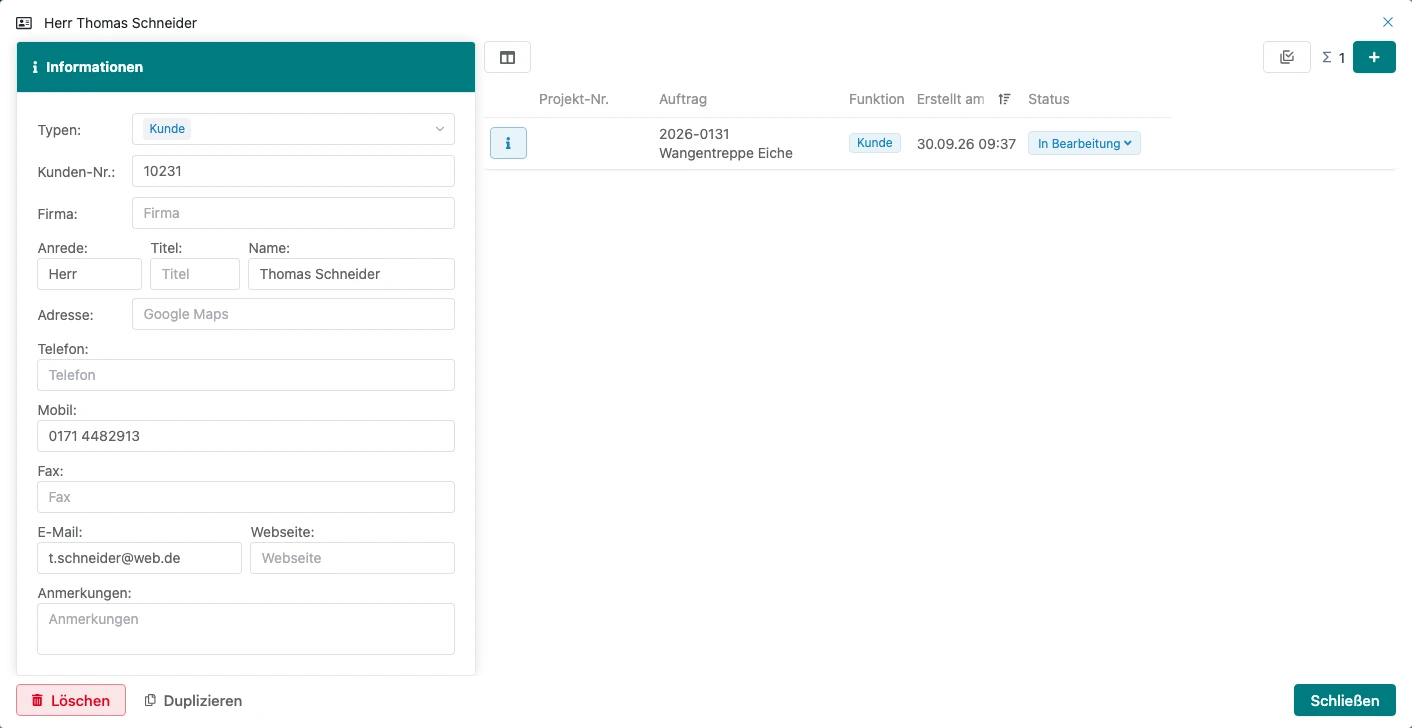
Task: Click the Adresse Google Maps field
Action: pos(293,314)
